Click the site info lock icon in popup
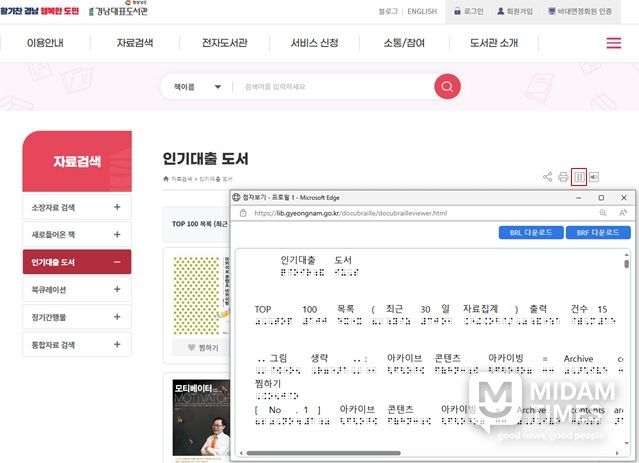639x463 pixels. [243, 213]
